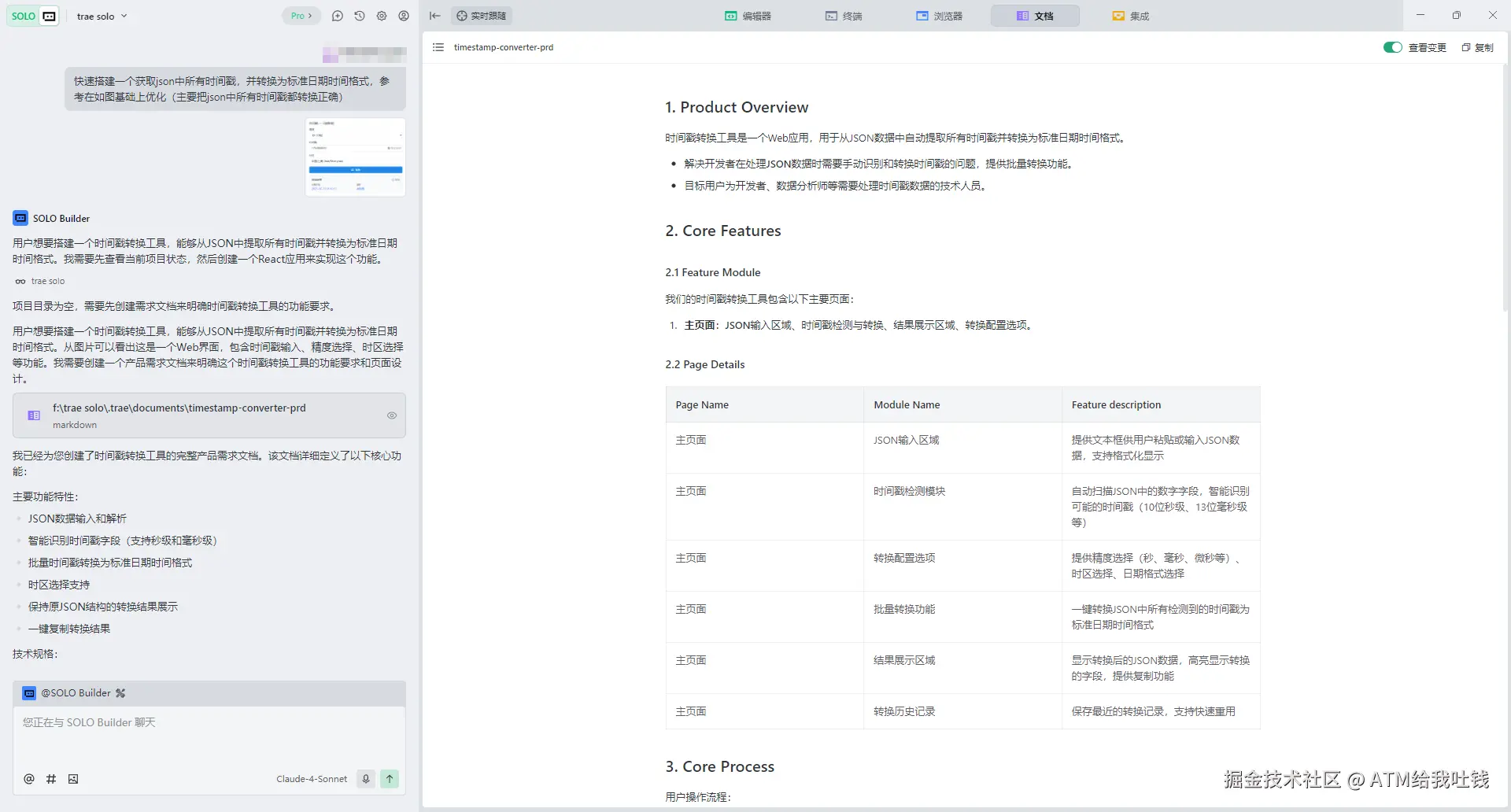Click the eye icon on the markdown file card
This screenshot has width=1511, height=812.
click(392, 415)
